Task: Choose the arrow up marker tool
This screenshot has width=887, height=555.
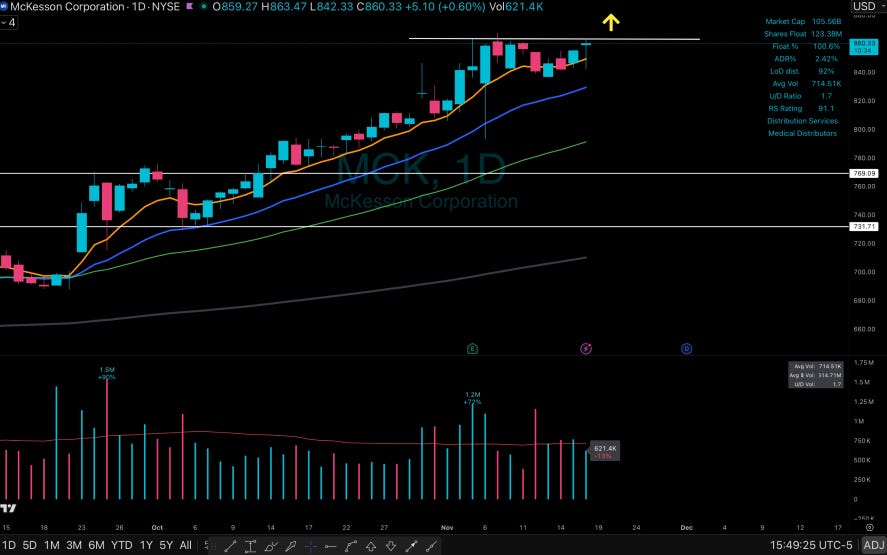Action: point(371,546)
